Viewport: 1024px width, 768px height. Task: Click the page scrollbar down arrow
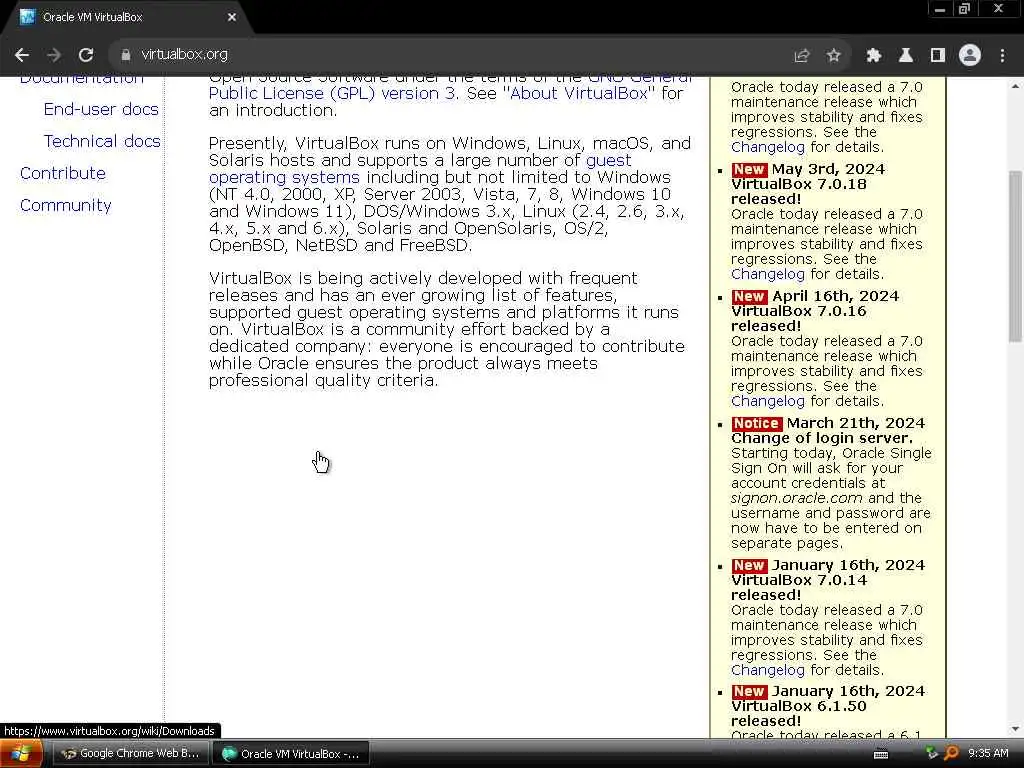click(x=1016, y=729)
